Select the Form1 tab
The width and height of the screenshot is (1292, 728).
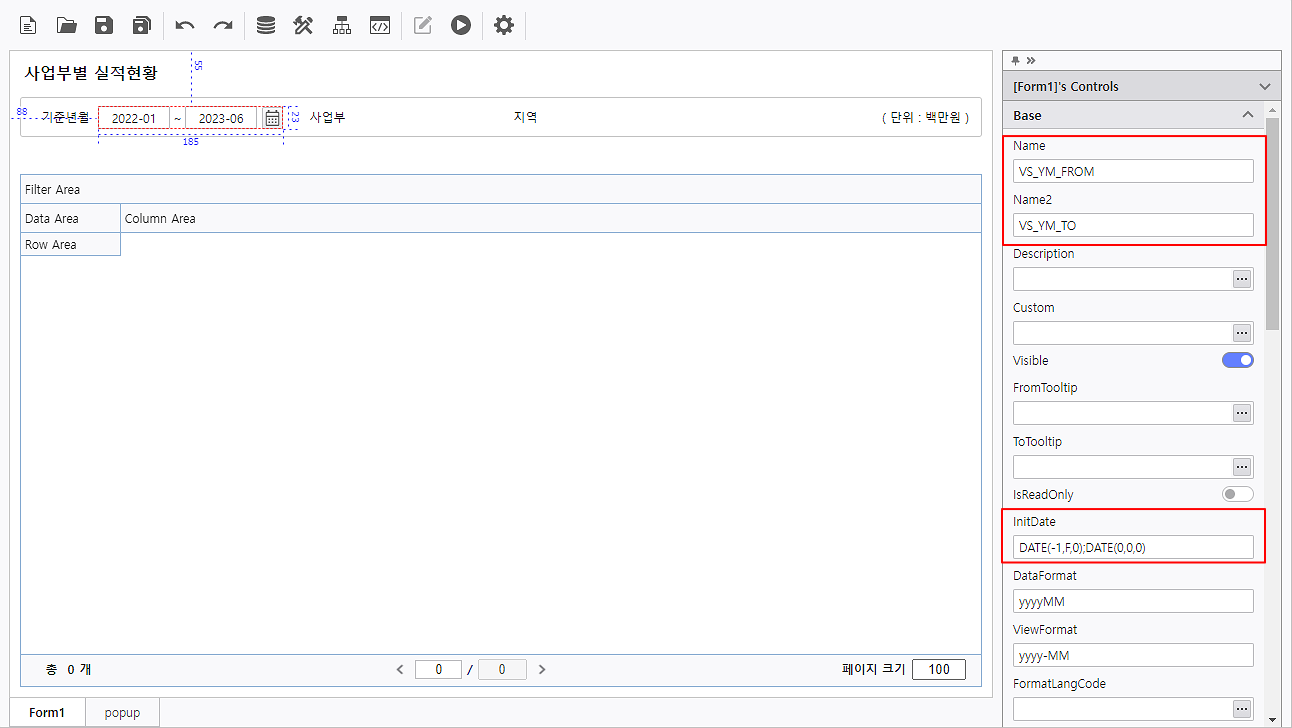[47, 712]
